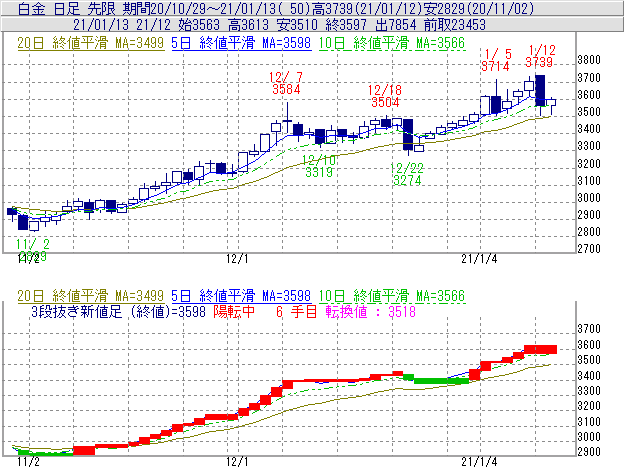Click the lower chart 20日 終値平滑 MA=3499 label
624x473 pixels.
[x=90, y=296]
